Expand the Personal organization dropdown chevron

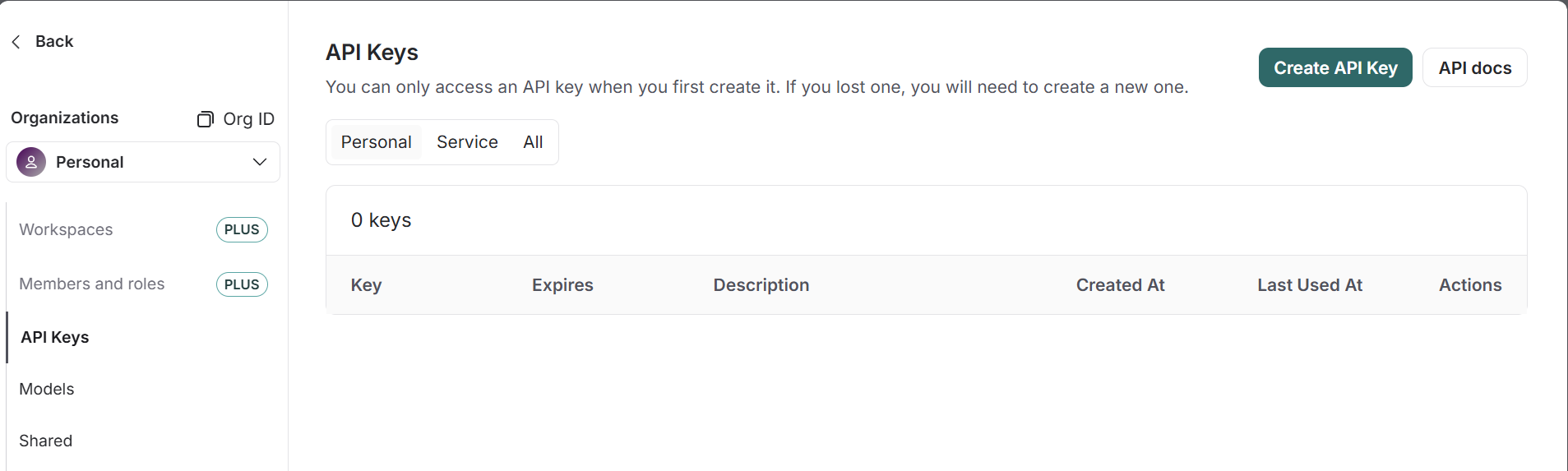point(260,162)
